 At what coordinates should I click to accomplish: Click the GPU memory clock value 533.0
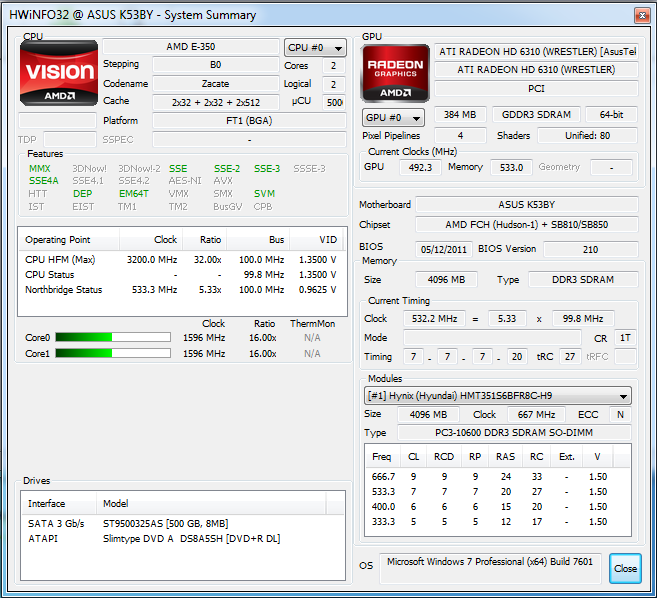(x=511, y=167)
